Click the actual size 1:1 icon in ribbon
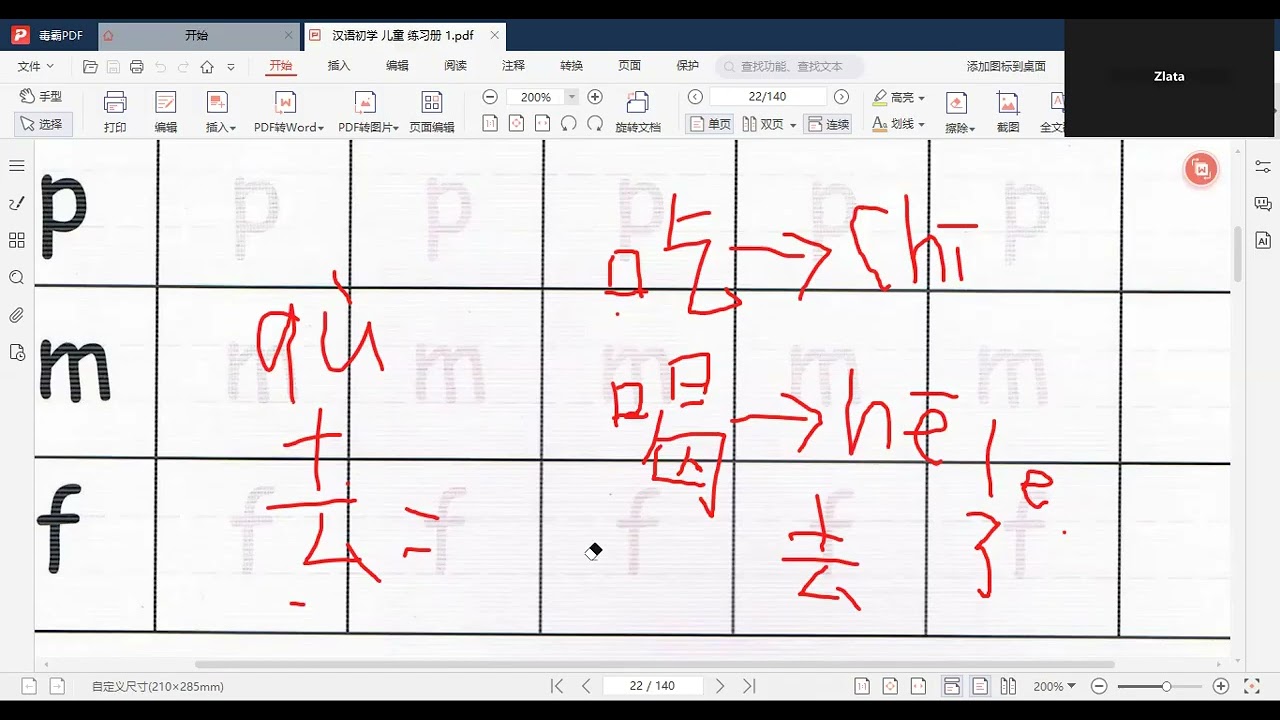Image resolution: width=1280 pixels, height=720 pixels. 490,124
